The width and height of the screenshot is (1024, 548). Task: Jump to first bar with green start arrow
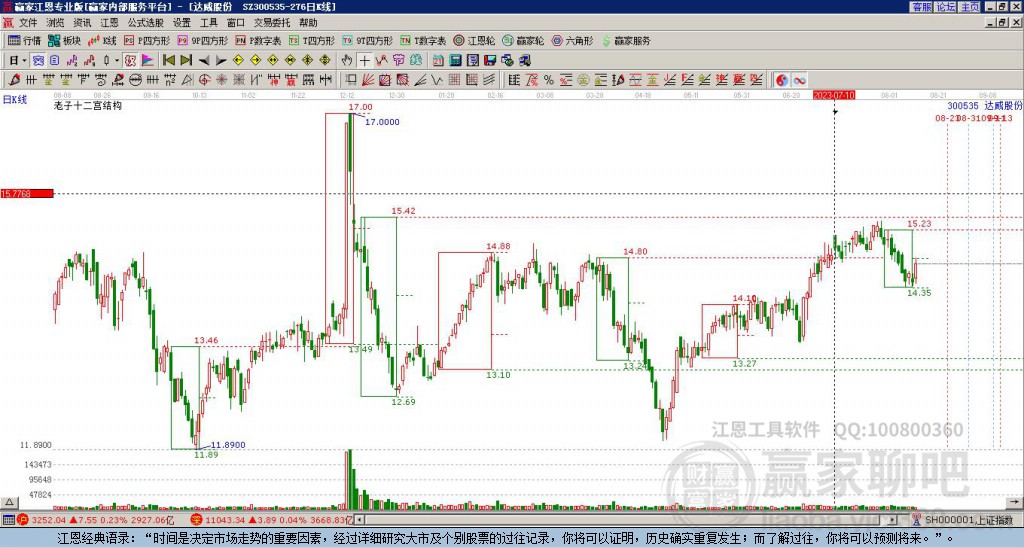(168, 61)
